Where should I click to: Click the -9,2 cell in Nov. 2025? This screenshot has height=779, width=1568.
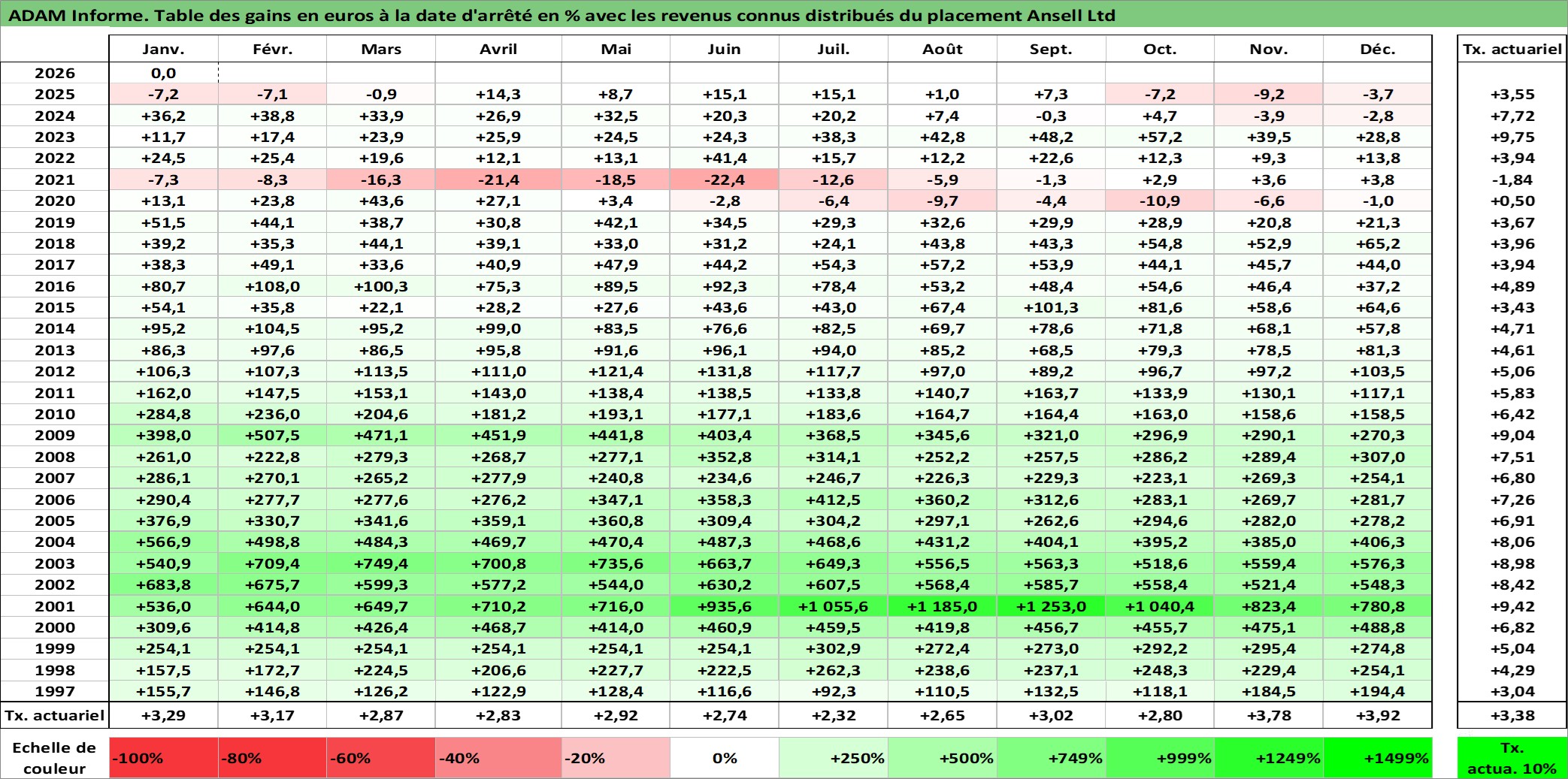(1269, 94)
